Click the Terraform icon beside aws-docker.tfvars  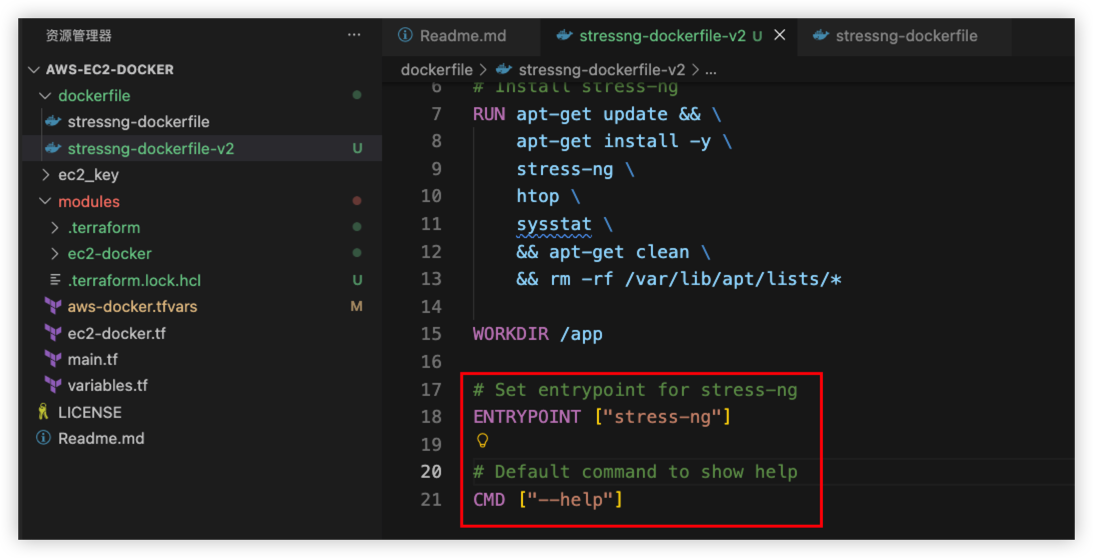tap(53, 307)
